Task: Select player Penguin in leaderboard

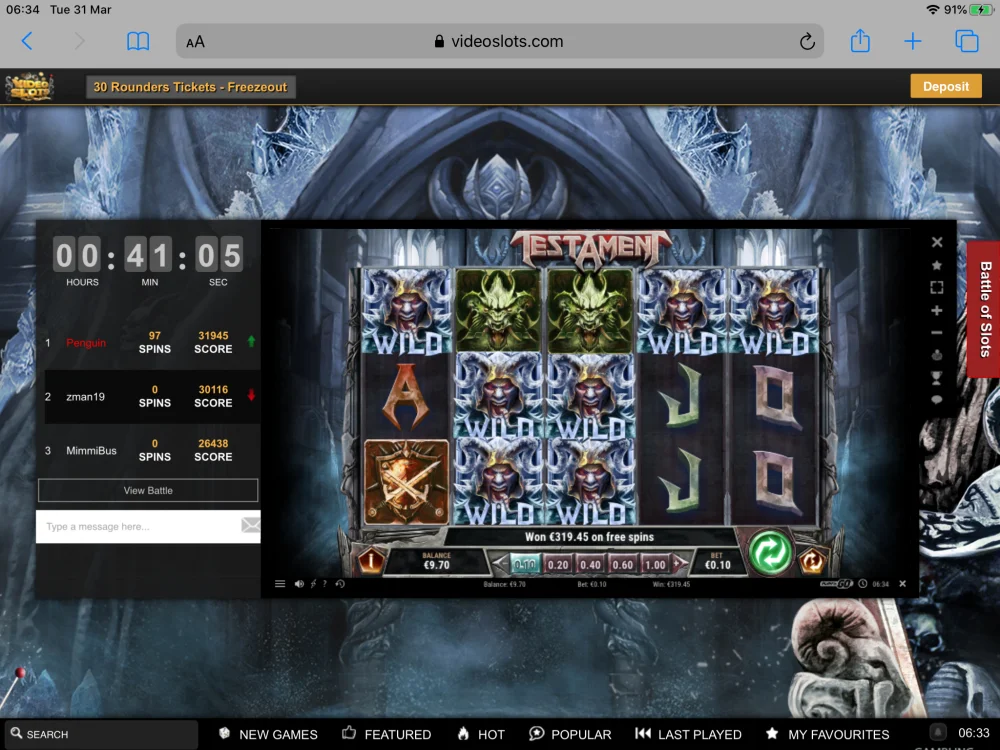Action: (86, 343)
